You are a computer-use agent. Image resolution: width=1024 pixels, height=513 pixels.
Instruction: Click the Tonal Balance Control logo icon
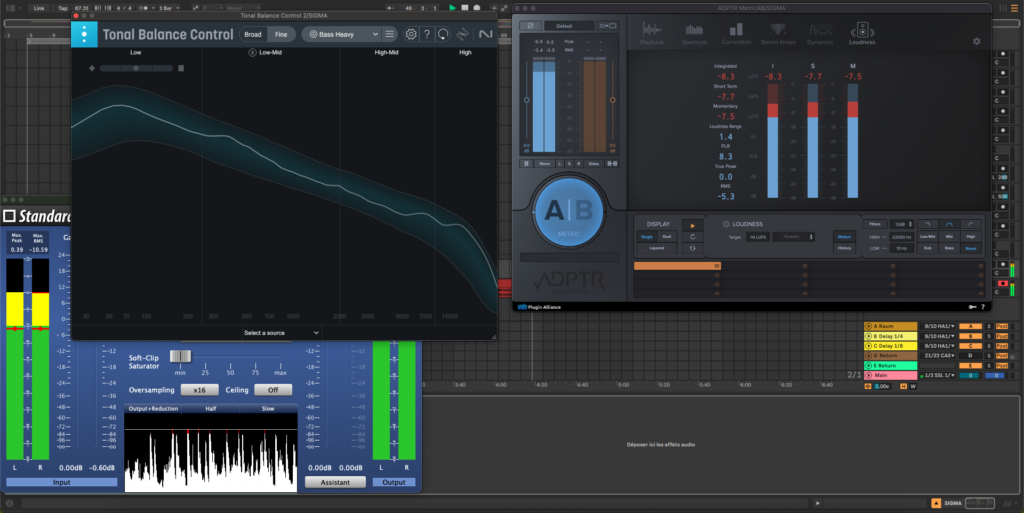pos(84,34)
